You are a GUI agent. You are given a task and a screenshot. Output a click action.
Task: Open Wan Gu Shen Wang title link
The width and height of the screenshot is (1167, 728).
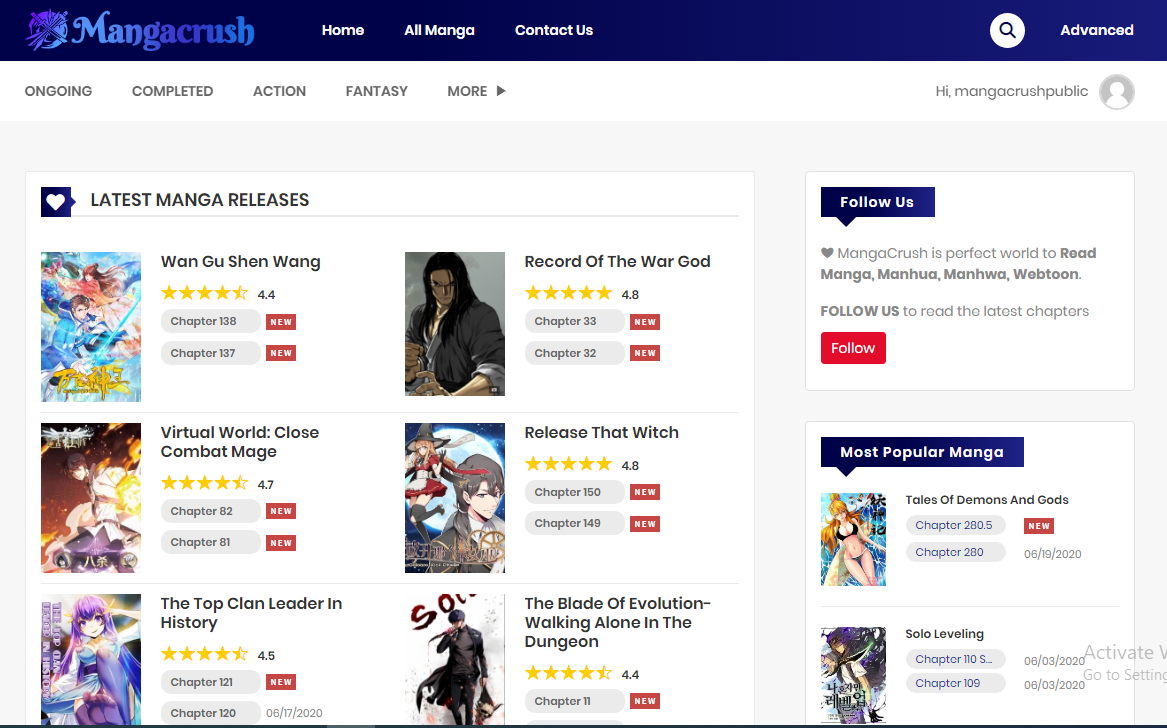click(240, 261)
